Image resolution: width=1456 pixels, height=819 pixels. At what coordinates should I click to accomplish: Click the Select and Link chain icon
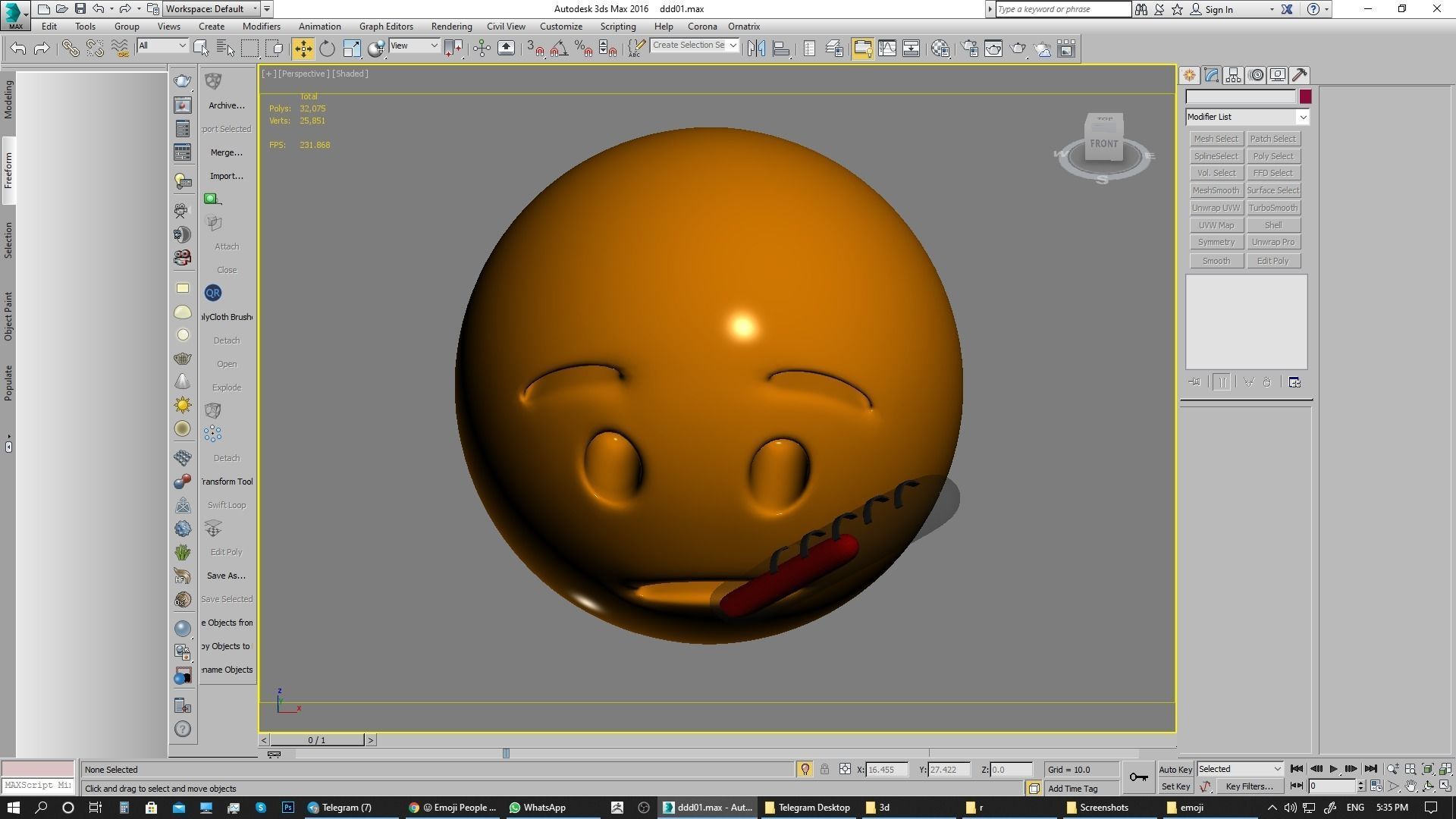pyautogui.click(x=70, y=49)
